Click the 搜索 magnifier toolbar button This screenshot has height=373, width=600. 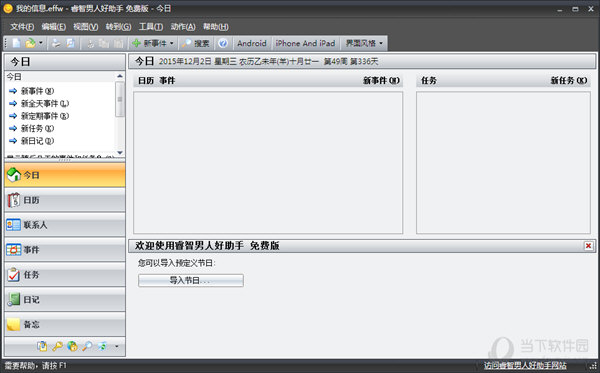(196, 43)
